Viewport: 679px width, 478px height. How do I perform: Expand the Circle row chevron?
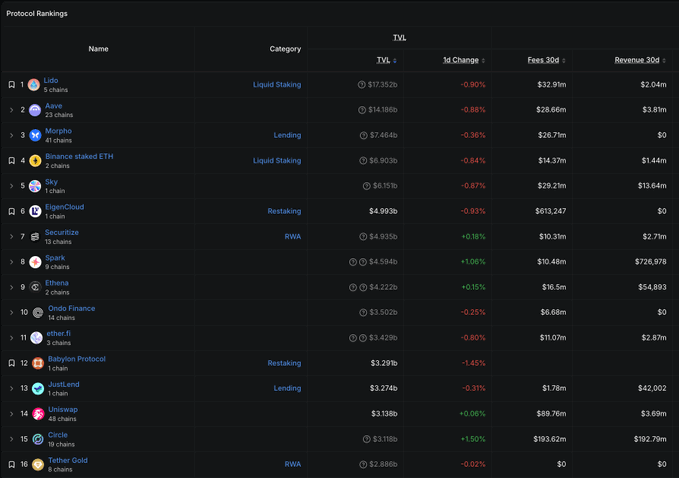pos(12,439)
